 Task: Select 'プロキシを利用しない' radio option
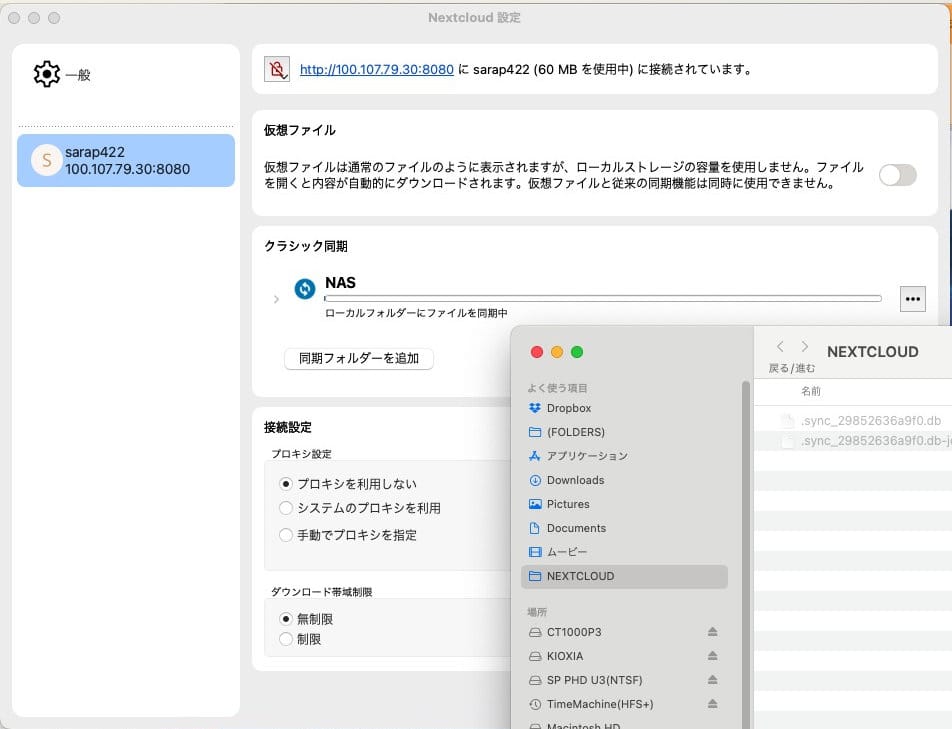point(285,484)
